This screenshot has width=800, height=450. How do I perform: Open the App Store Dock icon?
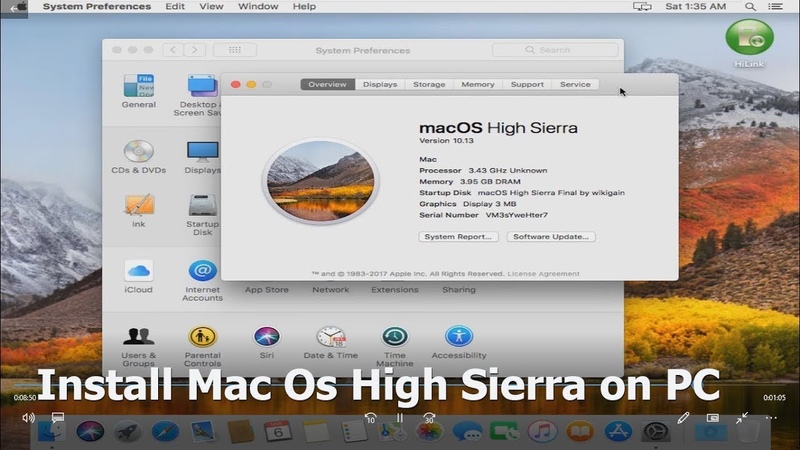point(618,432)
